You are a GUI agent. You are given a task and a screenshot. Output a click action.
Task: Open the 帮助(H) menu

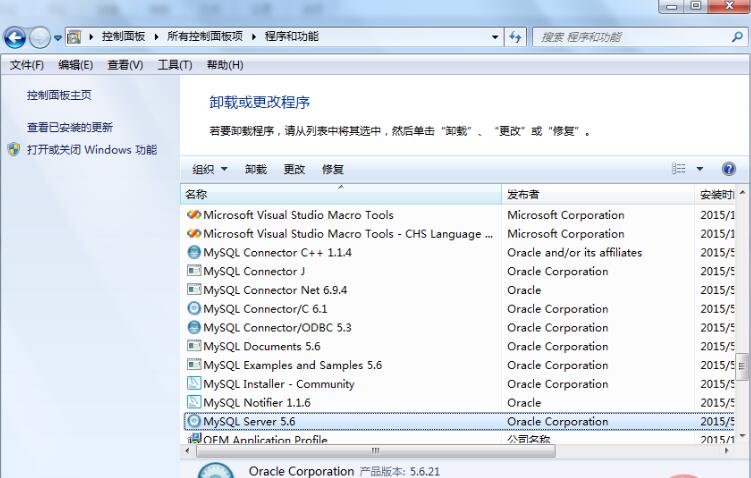(225, 65)
